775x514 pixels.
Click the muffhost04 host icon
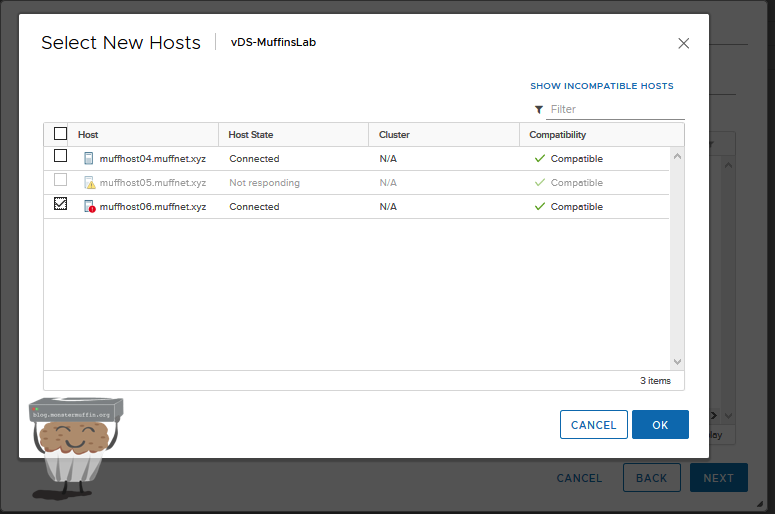coord(89,158)
